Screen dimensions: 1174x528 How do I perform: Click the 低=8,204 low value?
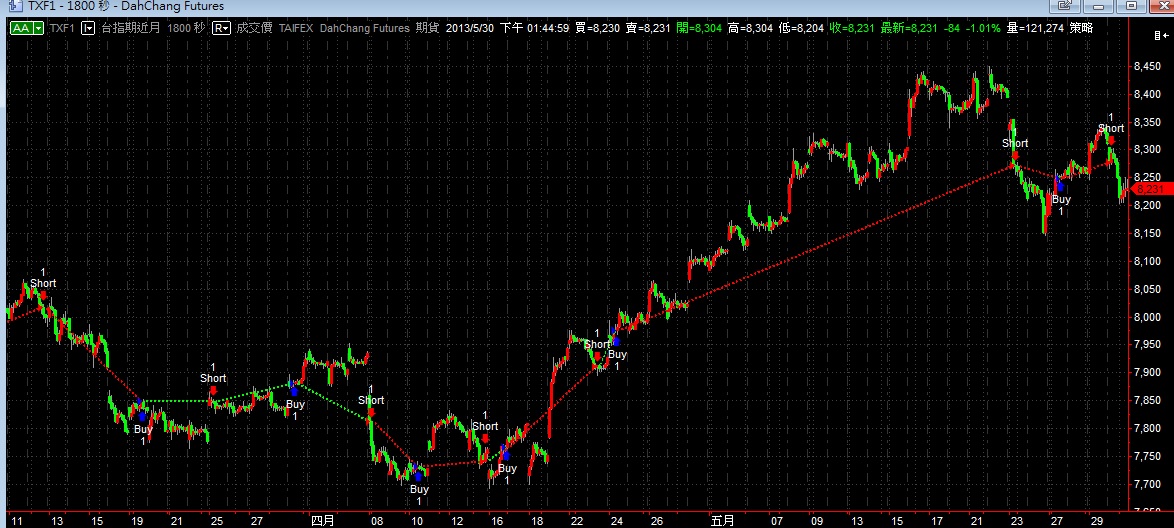[800, 28]
